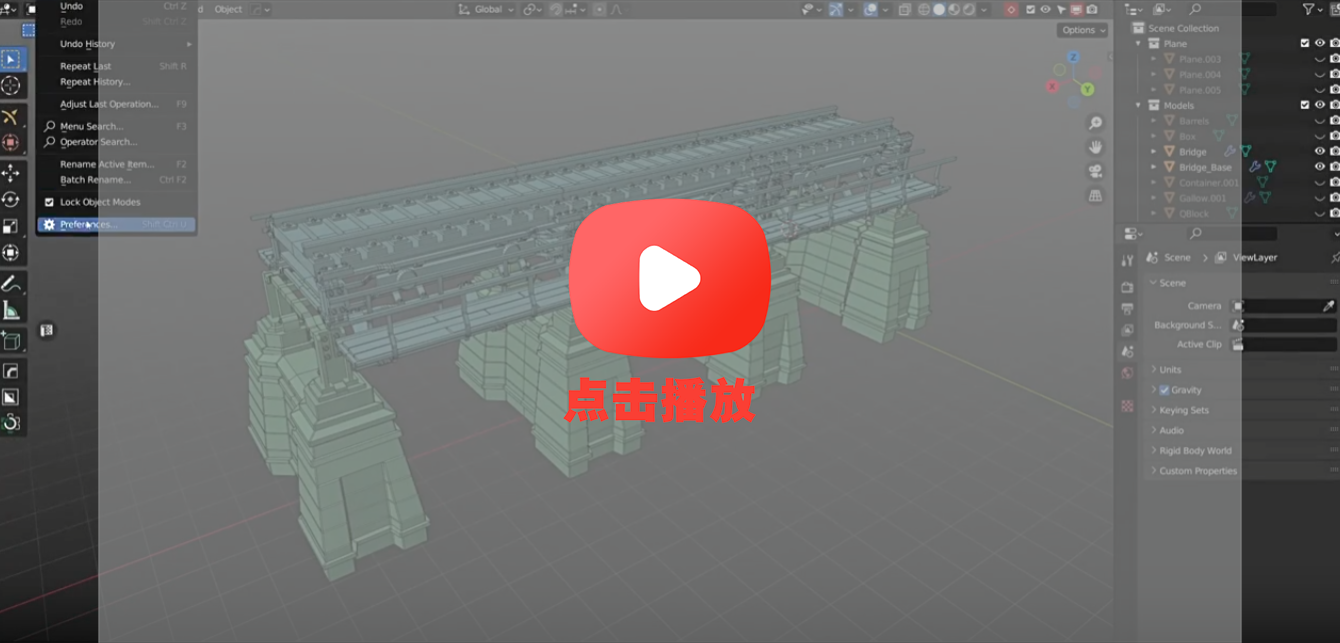Open the Texture properties tab
The width and height of the screenshot is (1340, 643).
[1128, 407]
